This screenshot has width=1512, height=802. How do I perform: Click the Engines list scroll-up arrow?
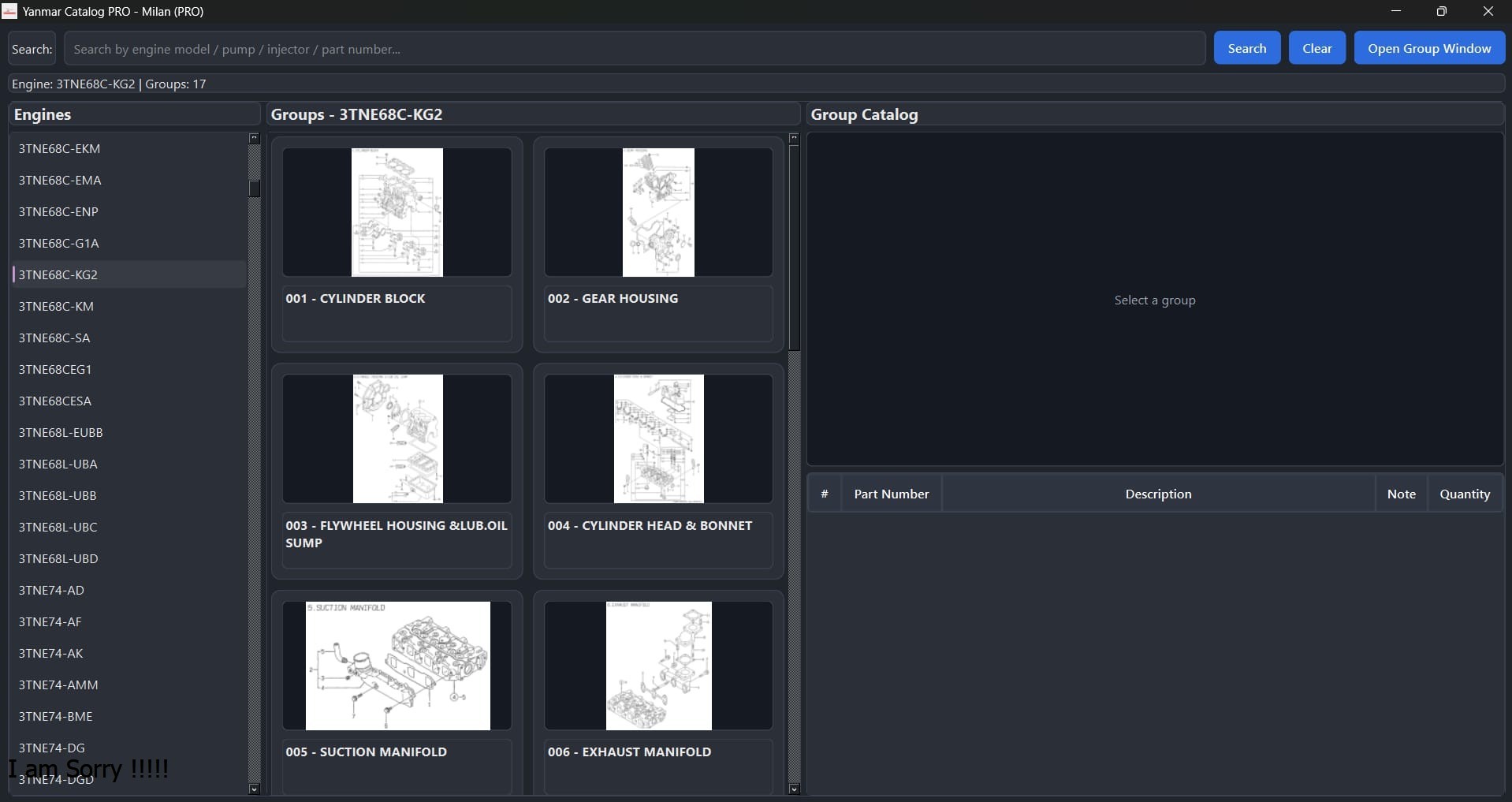point(254,138)
